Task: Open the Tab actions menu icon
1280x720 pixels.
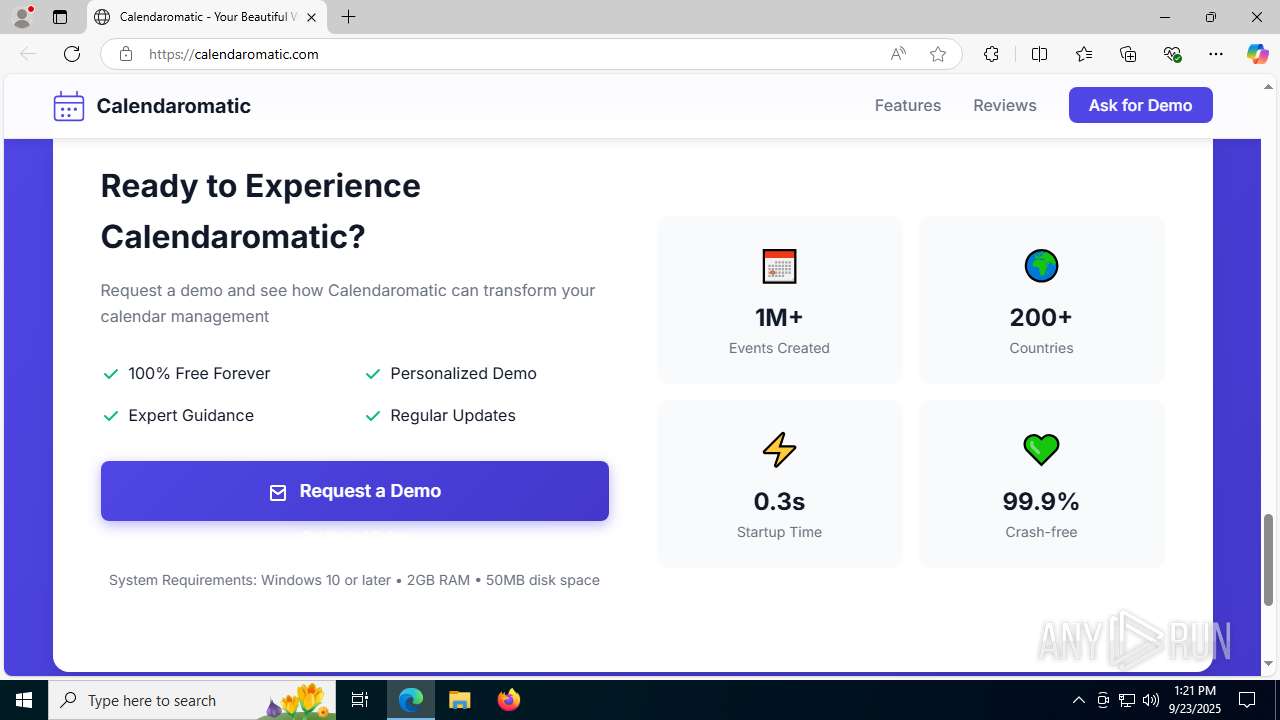Action: 60,17
